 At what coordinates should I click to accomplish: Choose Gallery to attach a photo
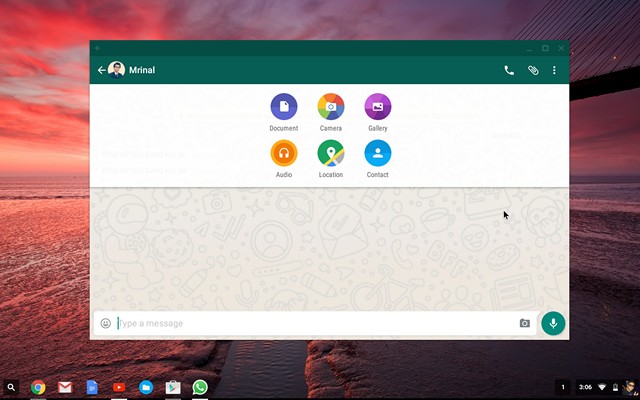[378, 107]
